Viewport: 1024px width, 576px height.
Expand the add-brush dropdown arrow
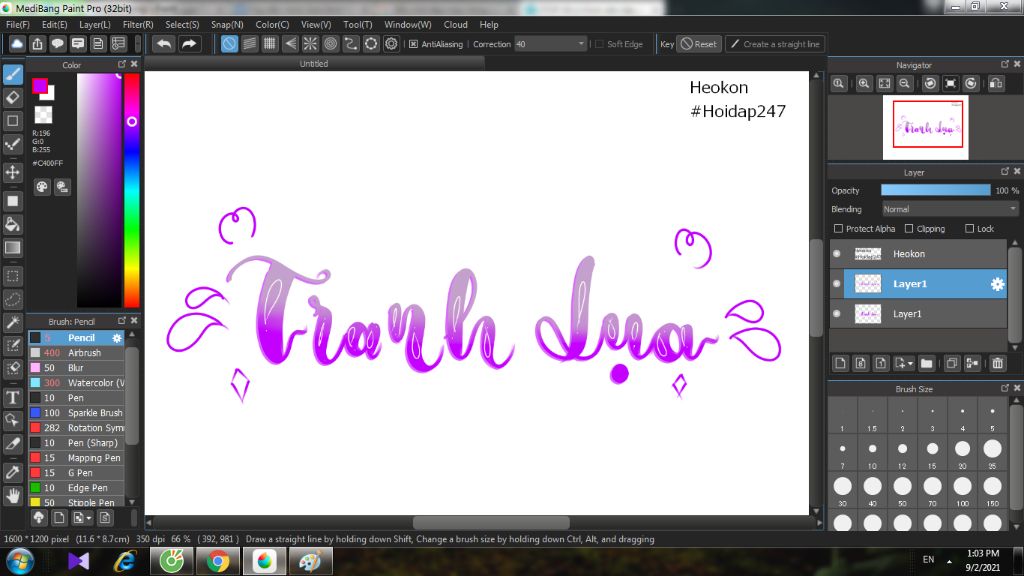point(89,518)
